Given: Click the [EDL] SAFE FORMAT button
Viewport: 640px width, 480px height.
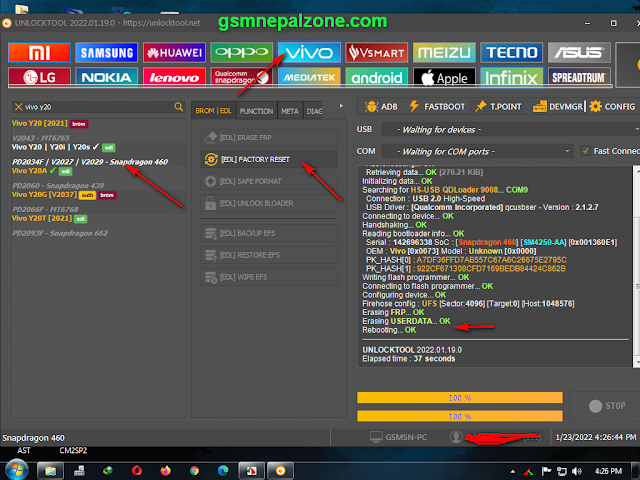Looking at the screenshot, I should [269, 181].
